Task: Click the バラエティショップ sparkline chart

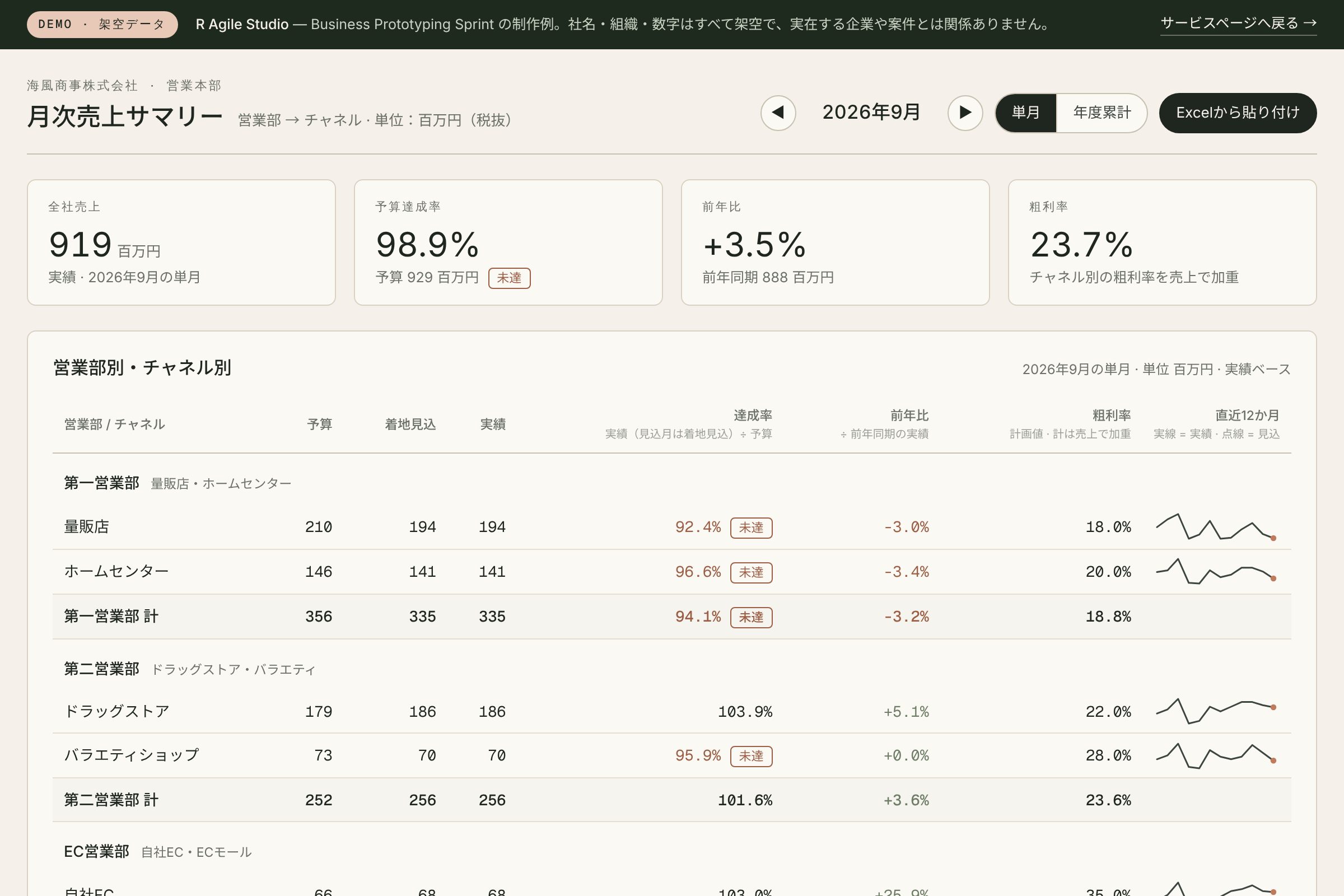Action: pyautogui.click(x=1216, y=755)
